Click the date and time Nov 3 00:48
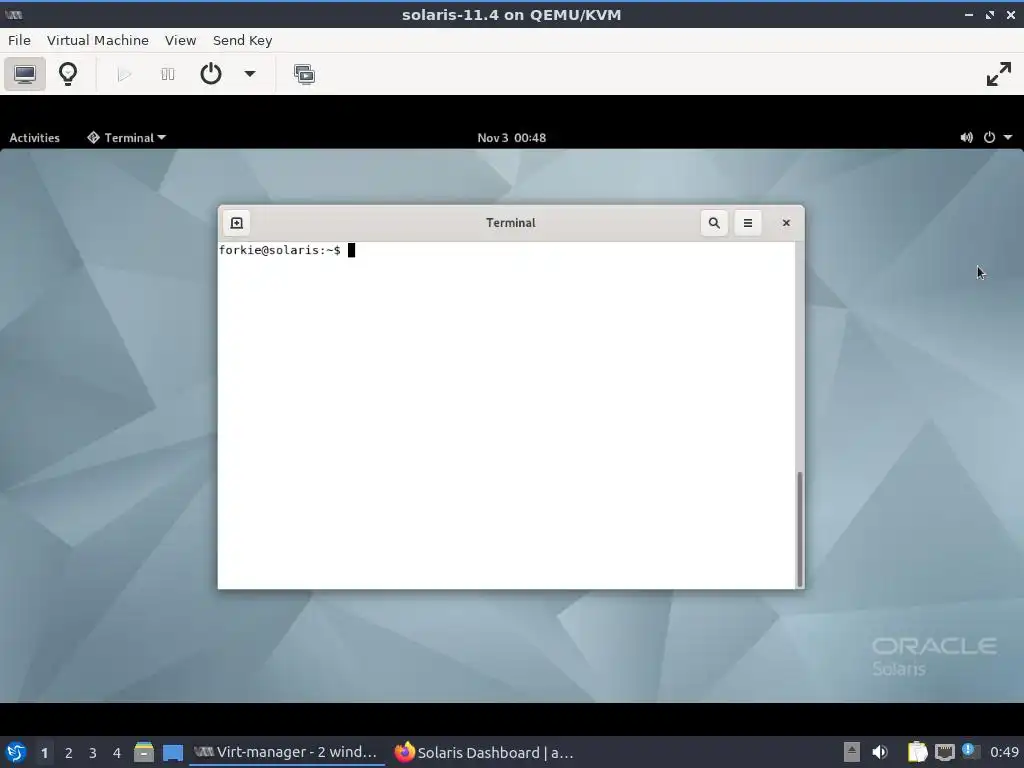Image resolution: width=1024 pixels, height=768 pixels. click(511, 138)
